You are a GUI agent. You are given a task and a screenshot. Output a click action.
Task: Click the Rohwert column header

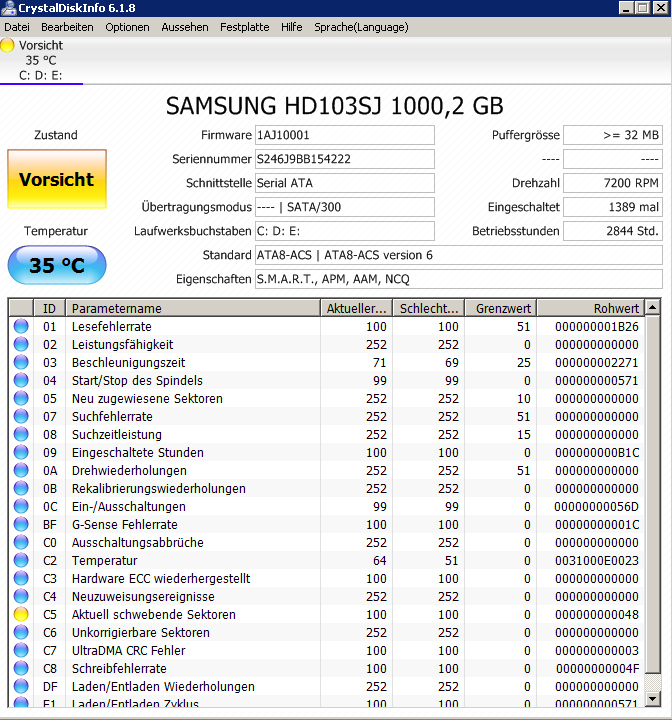pyautogui.click(x=590, y=308)
